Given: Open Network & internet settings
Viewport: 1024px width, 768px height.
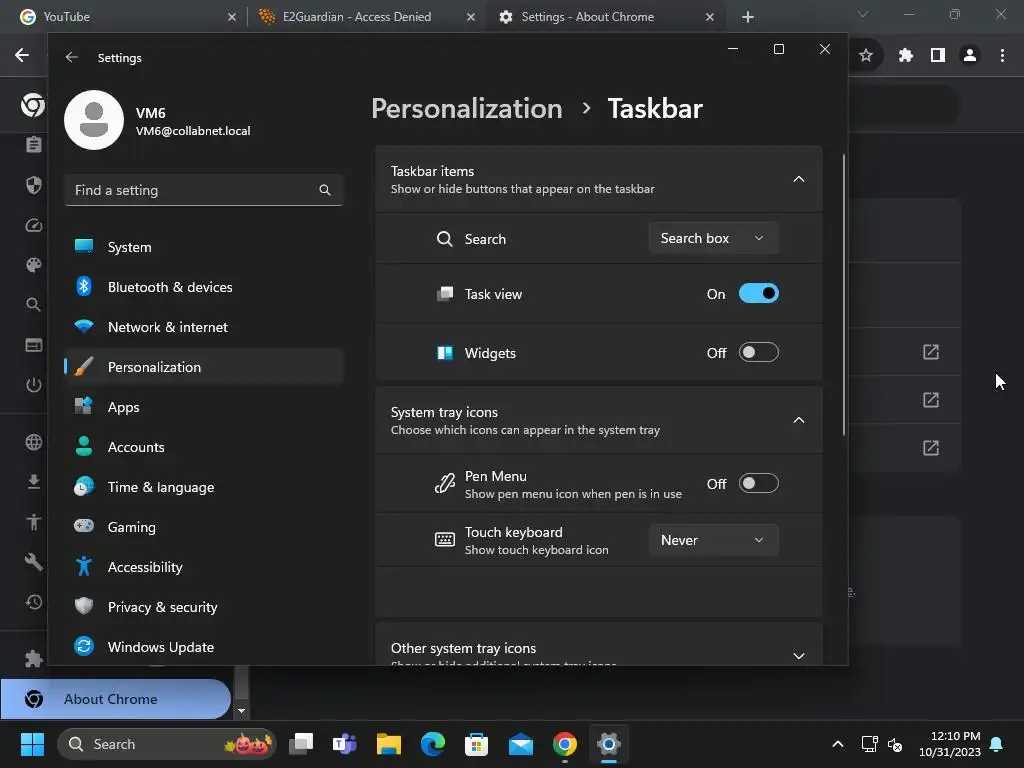Looking at the screenshot, I should [x=204, y=327].
